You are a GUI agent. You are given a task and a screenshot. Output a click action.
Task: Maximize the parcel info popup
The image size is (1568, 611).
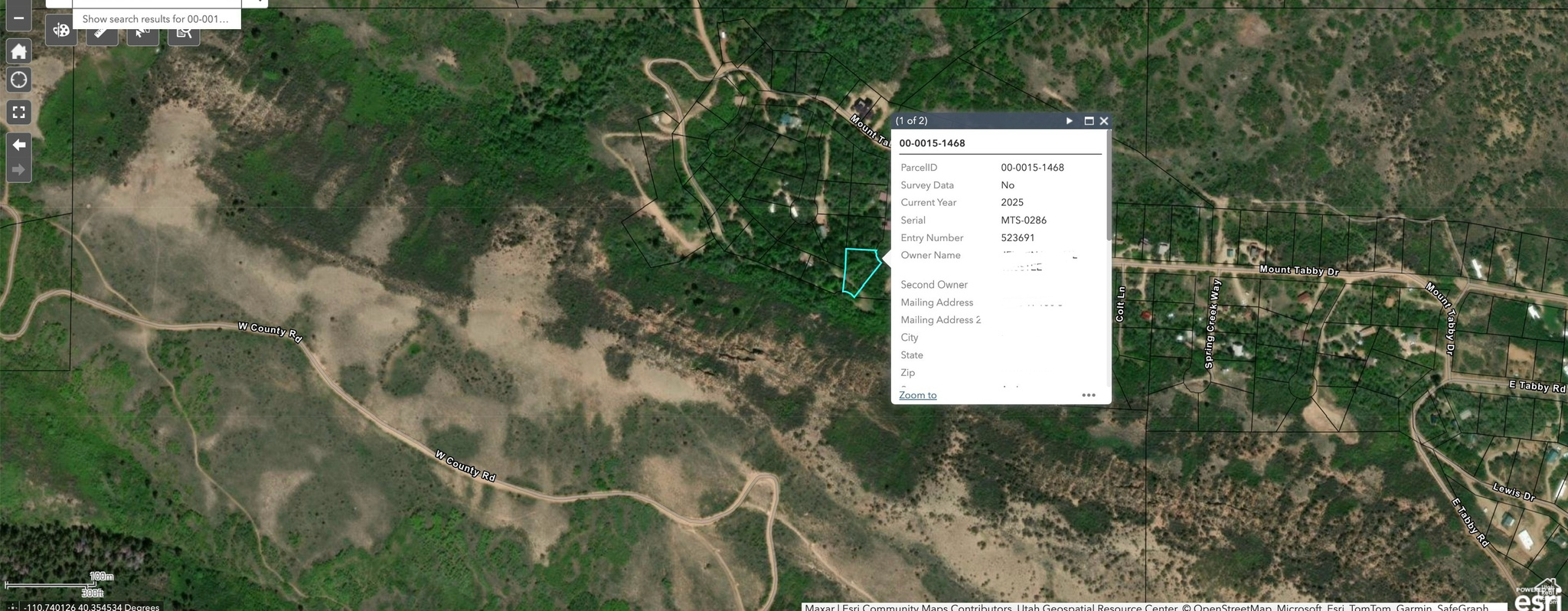(1089, 121)
